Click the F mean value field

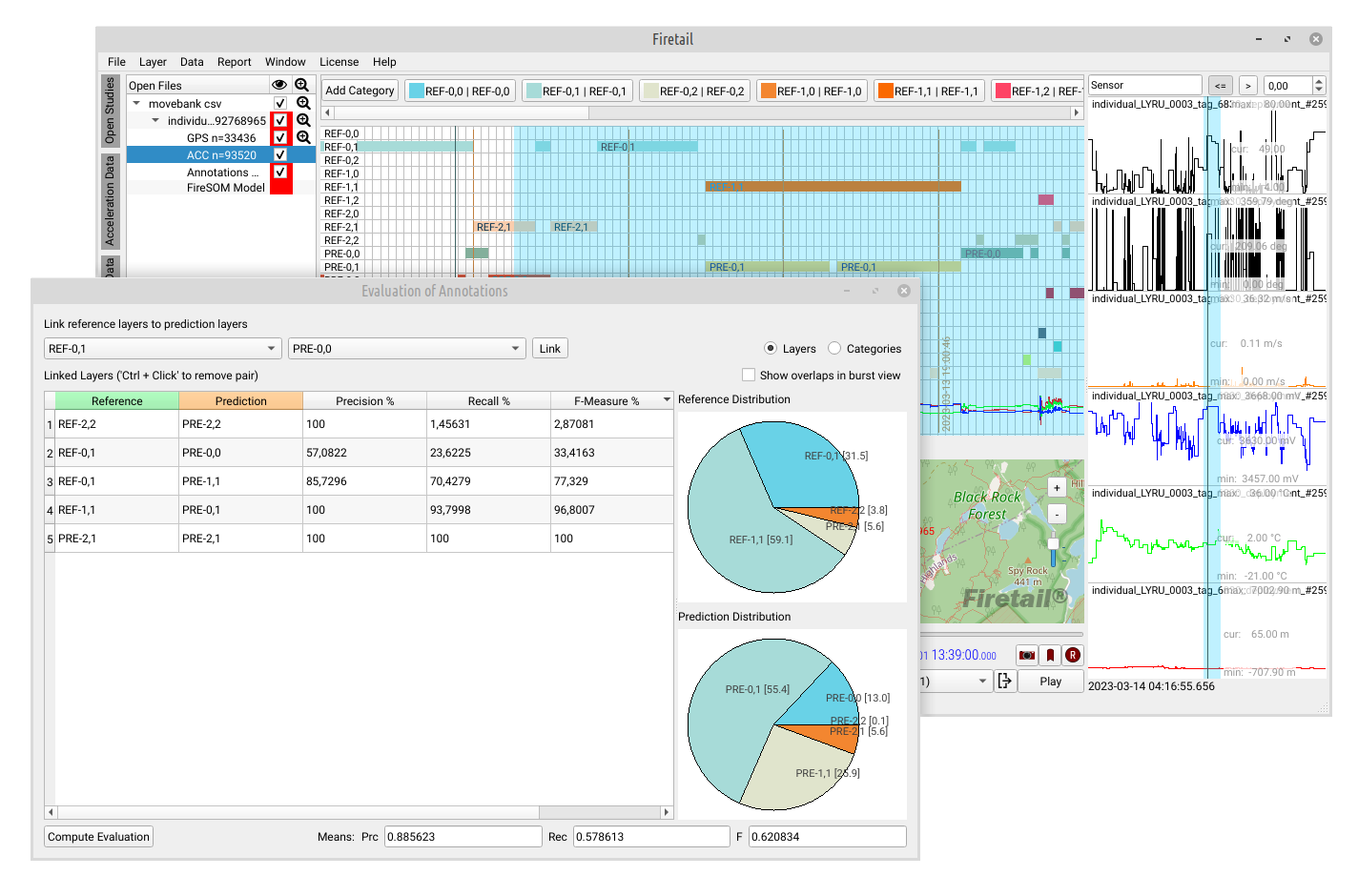coord(827,837)
